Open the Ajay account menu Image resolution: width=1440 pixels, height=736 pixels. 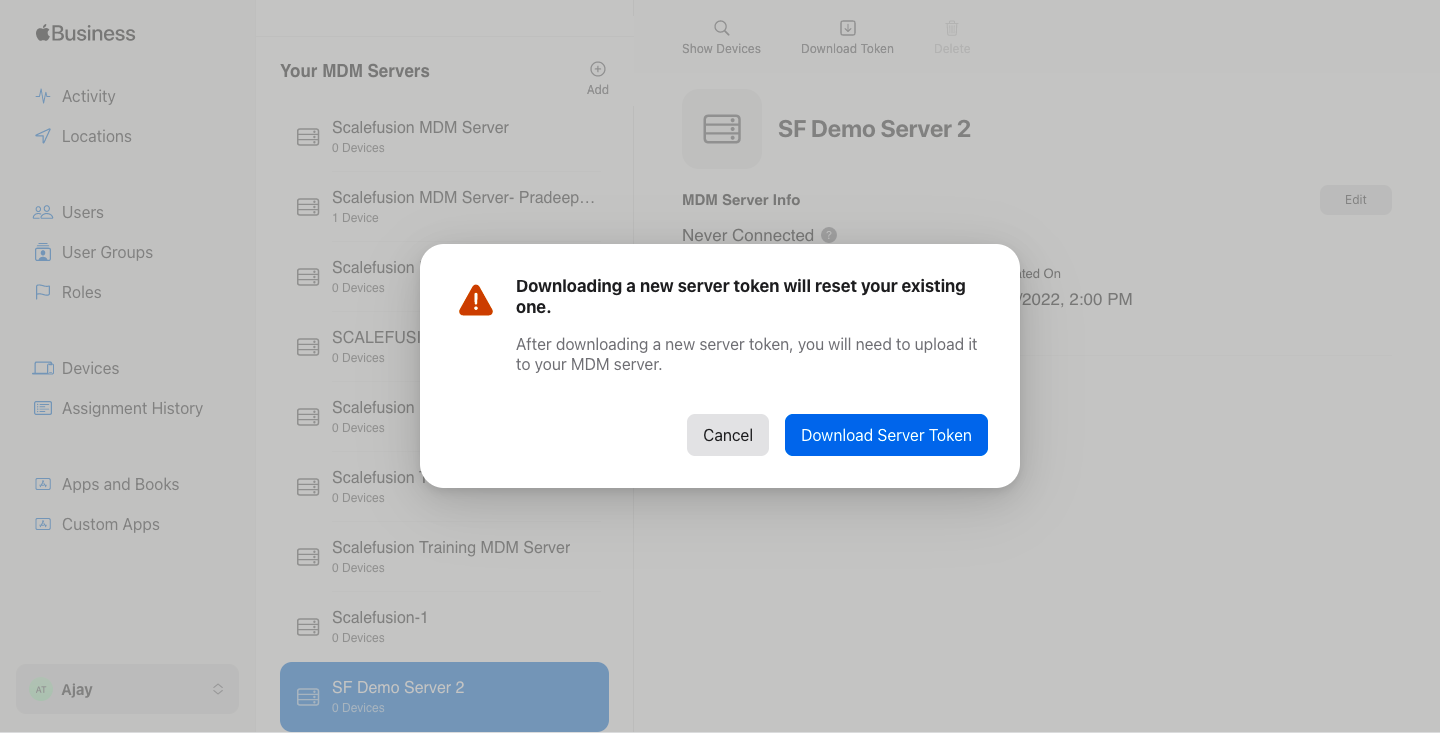coord(127,689)
